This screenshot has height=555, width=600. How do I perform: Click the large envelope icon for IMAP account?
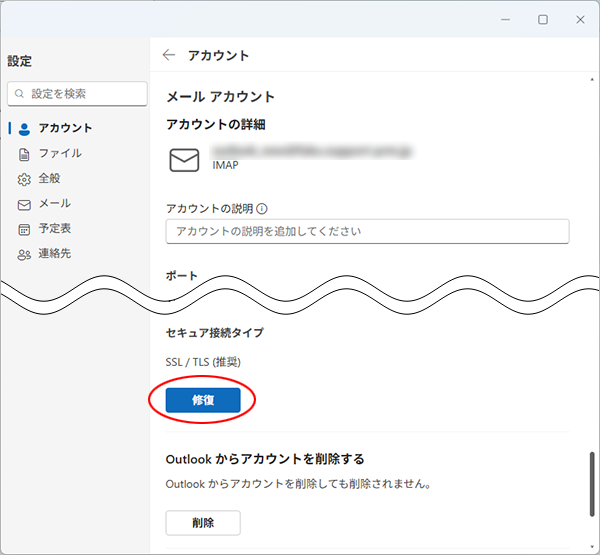(x=184, y=160)
